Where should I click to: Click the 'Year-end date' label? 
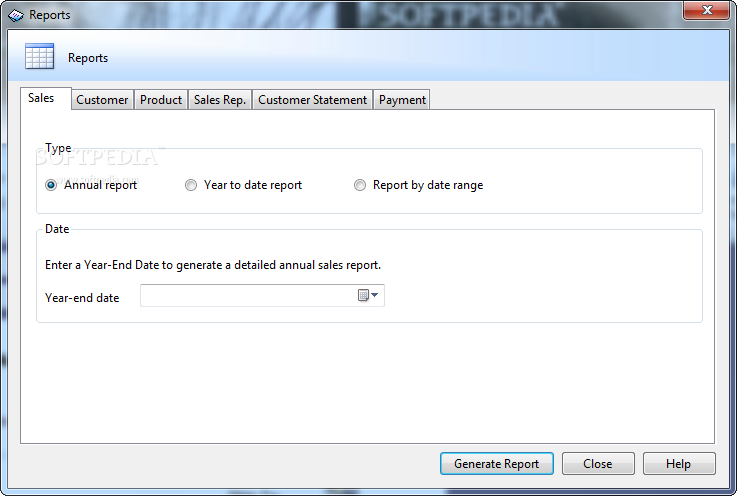[x=82, y=298]
